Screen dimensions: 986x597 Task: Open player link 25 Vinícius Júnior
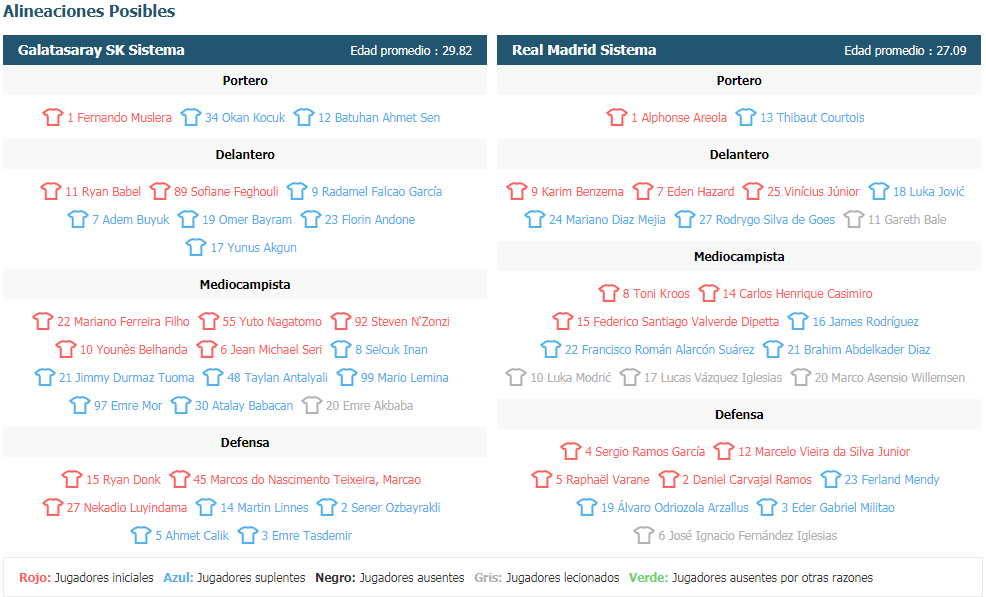[x=813, y=191]
